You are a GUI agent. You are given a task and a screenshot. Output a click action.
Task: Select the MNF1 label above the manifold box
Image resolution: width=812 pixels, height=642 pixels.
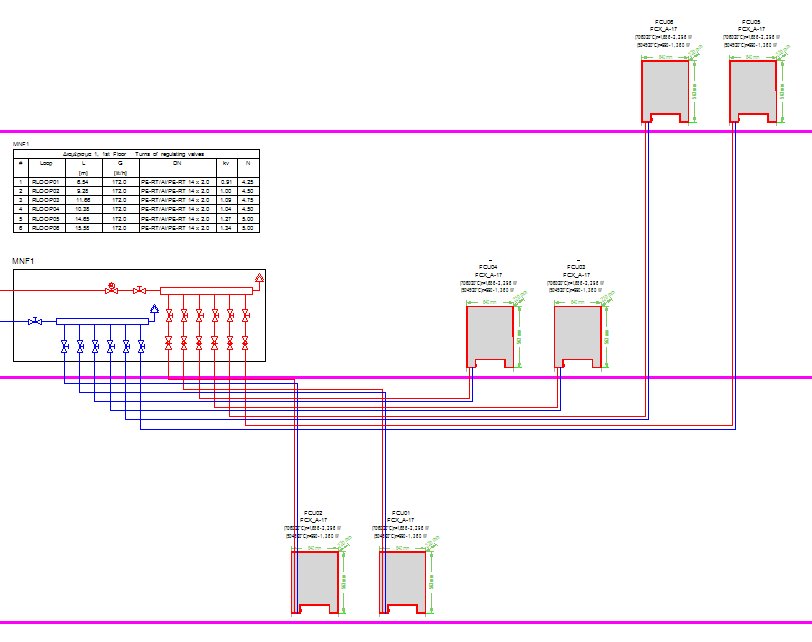pos(23,260)
